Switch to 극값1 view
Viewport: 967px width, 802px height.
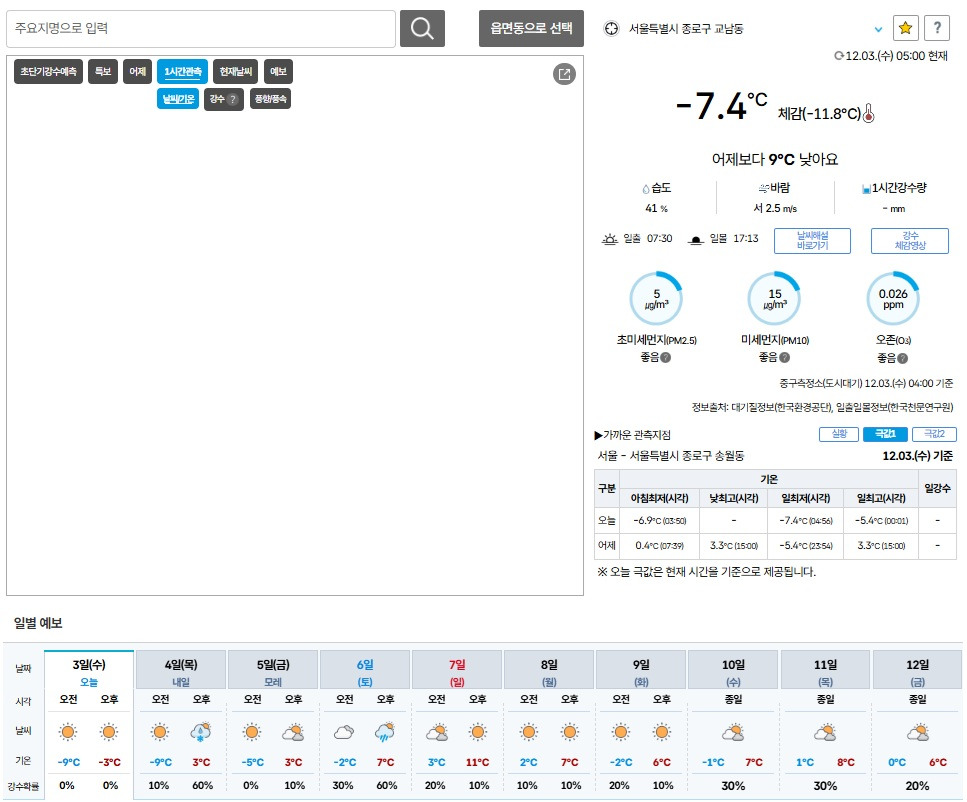885,434
